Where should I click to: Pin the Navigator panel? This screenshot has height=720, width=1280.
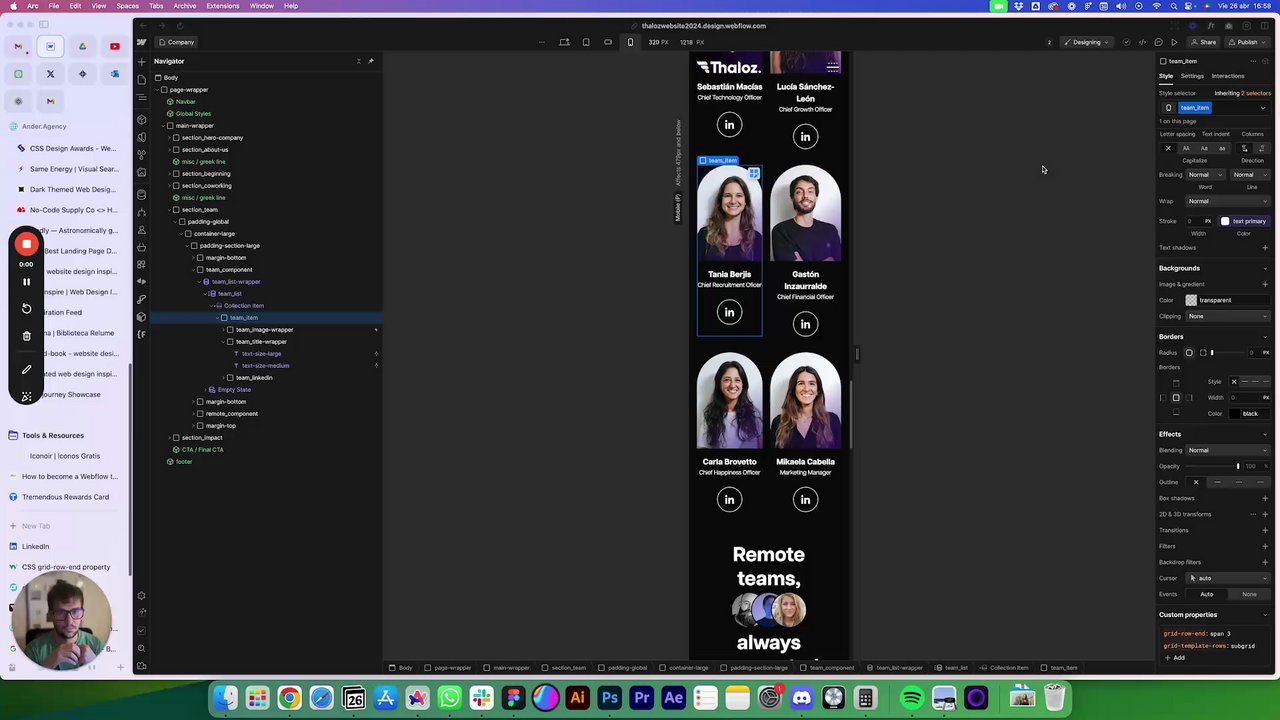click(x=370, y=61)
